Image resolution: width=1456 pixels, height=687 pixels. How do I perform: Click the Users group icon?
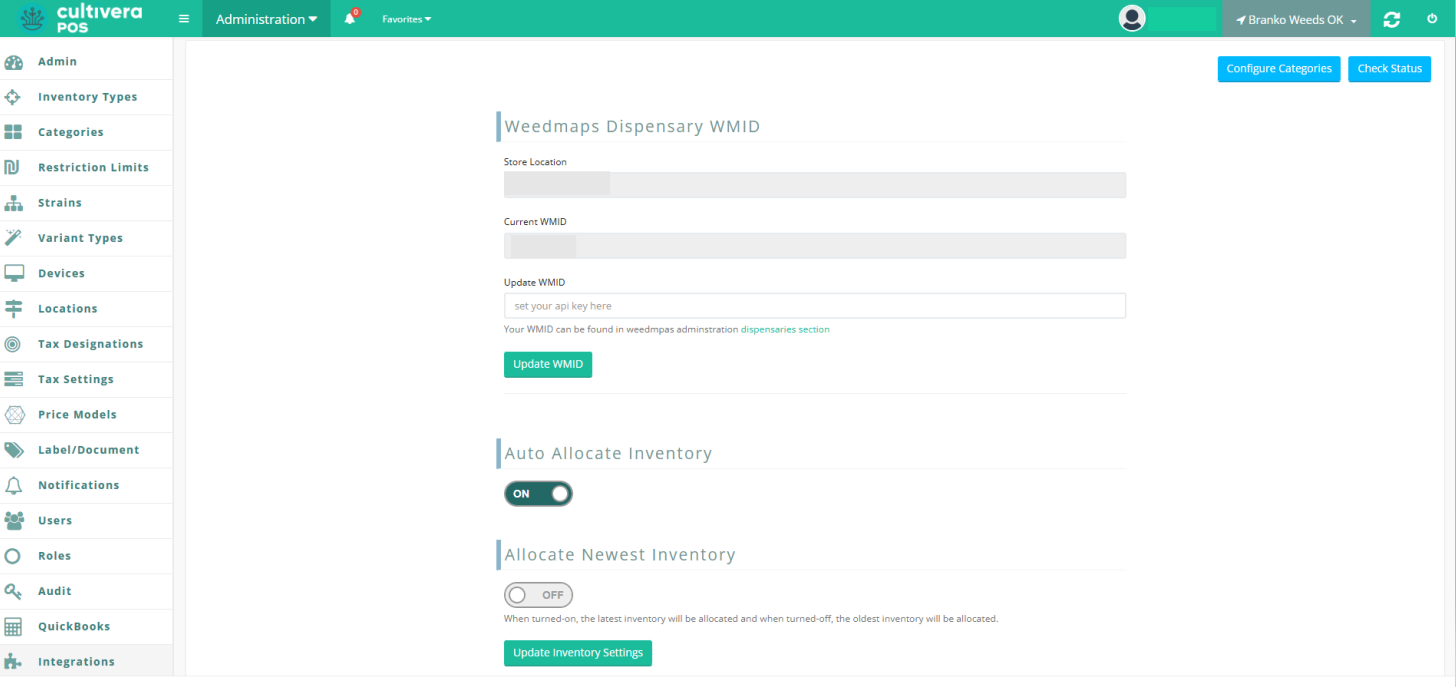[x=13, y=520]
